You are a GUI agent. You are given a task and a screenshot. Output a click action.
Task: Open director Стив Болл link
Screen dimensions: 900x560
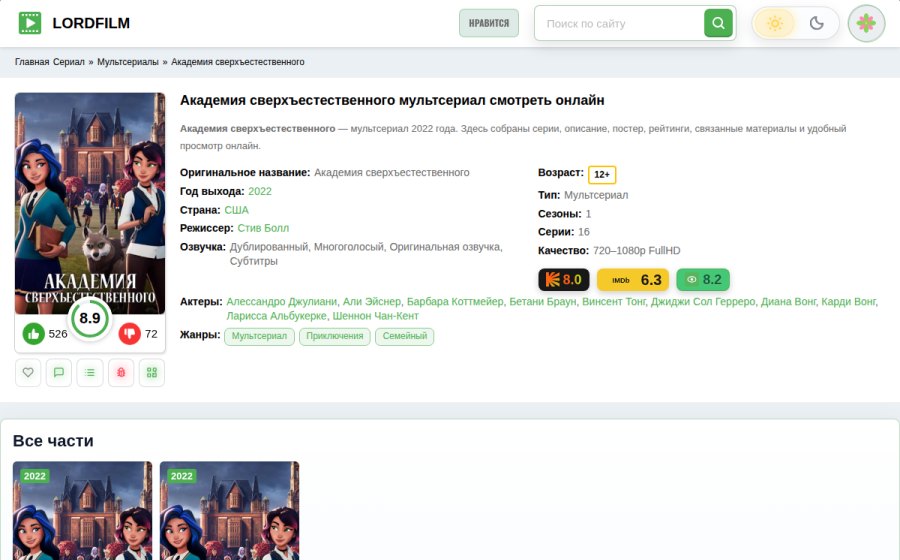tap(263, 228)
